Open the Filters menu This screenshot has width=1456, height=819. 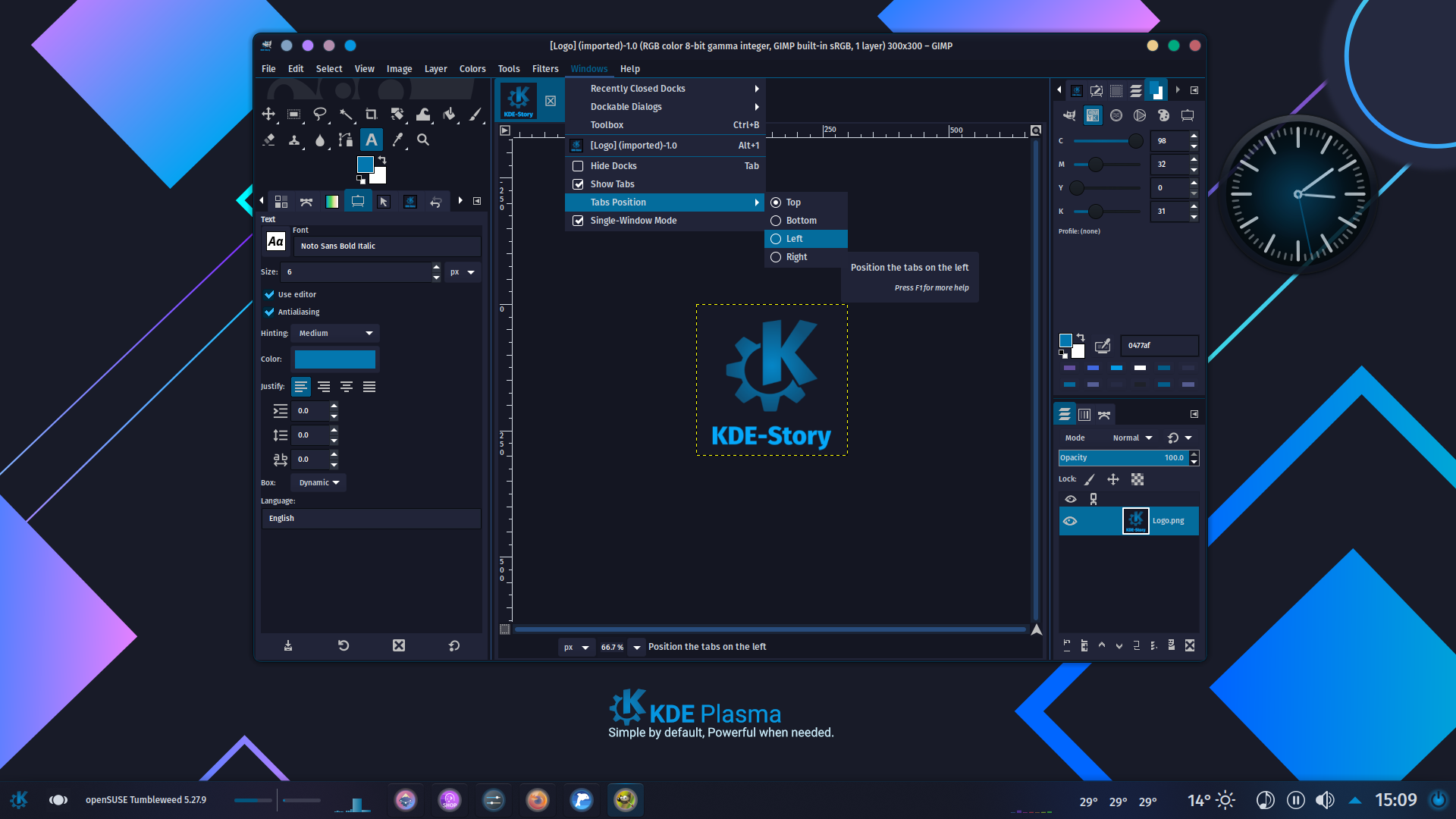[x=545, y=69]
